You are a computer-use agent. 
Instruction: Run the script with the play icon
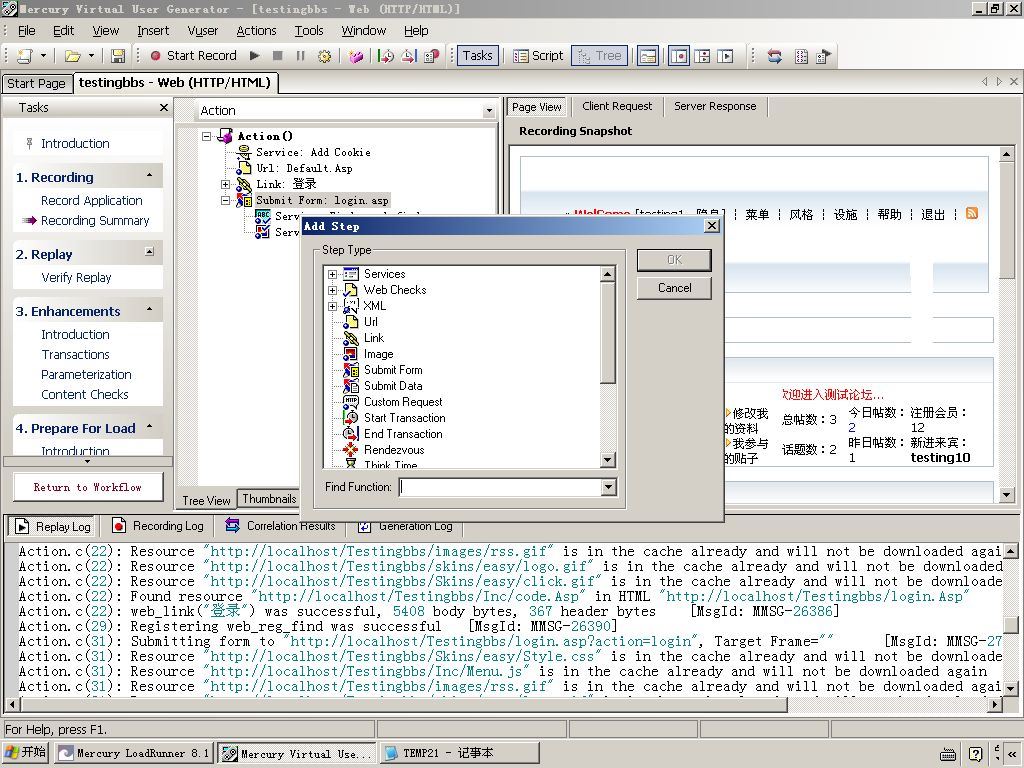point(255,56)
